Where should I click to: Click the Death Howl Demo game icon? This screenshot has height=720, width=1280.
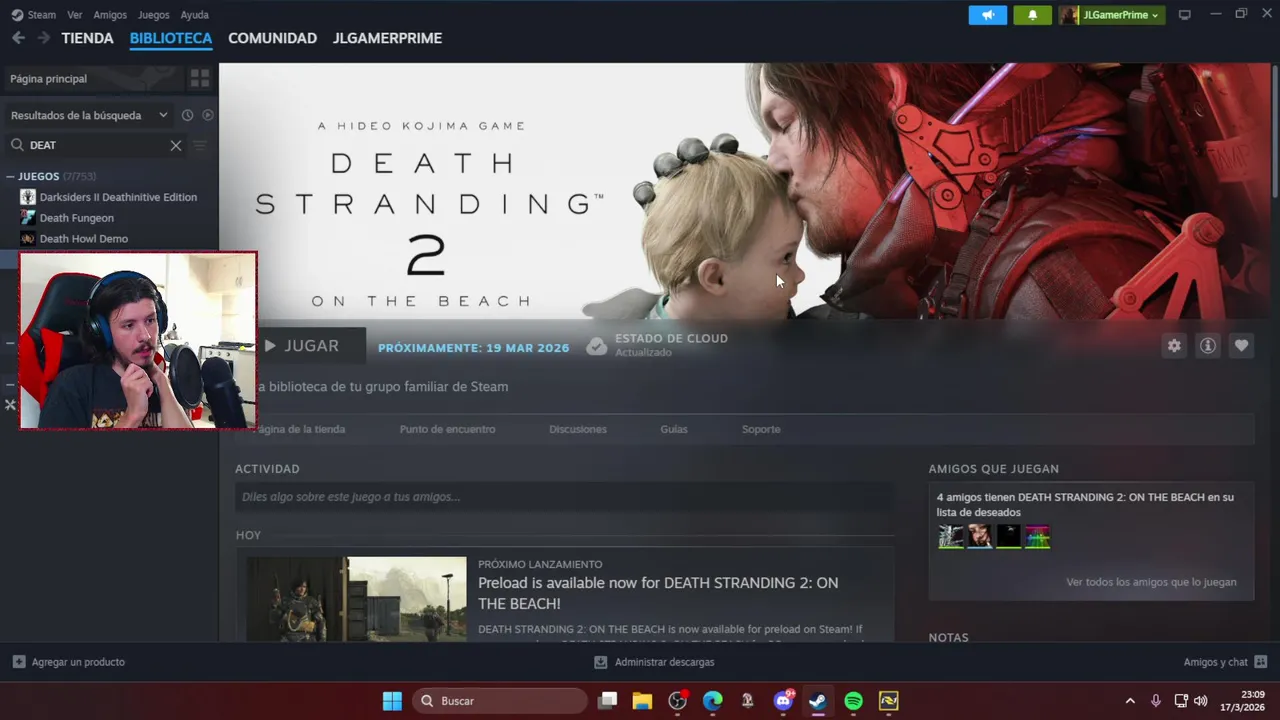click(28, 239)
